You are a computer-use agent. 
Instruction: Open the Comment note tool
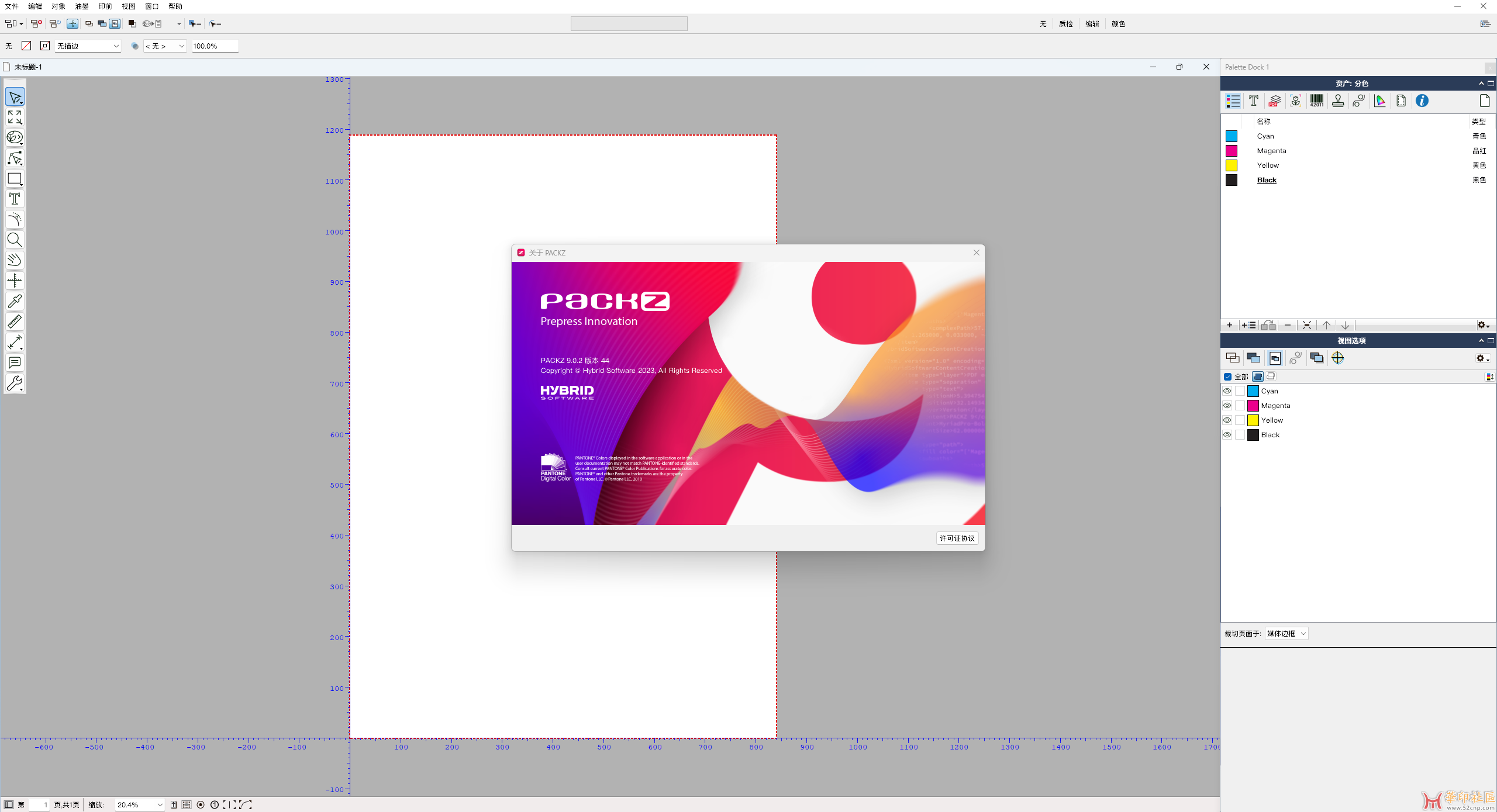(15, 362)
